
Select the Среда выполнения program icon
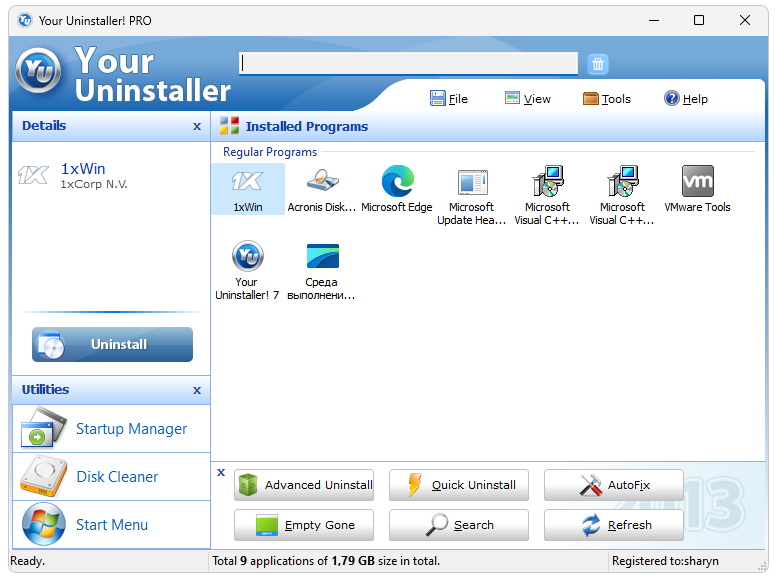(x=321, y=270)
